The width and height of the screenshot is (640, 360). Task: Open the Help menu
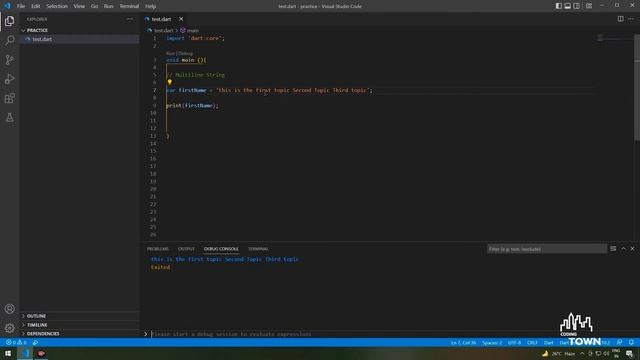[151, 6]
